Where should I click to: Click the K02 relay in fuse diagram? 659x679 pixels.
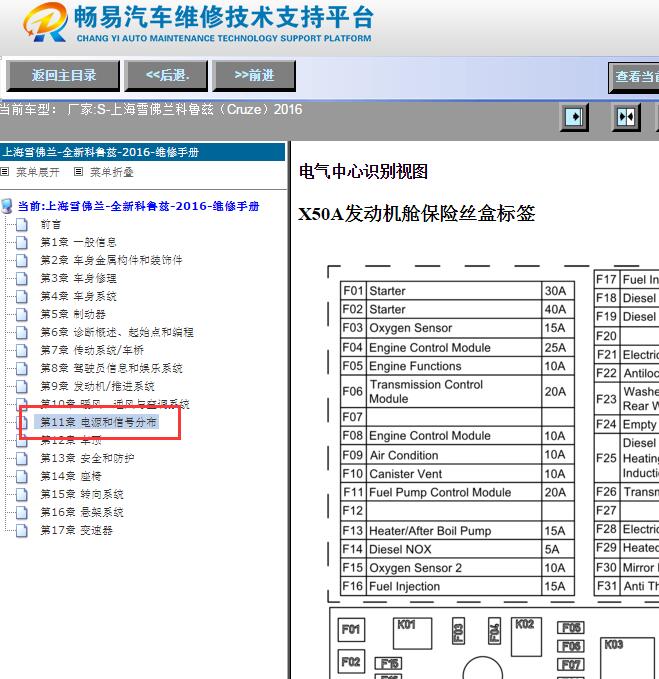[x=526, y=637]
